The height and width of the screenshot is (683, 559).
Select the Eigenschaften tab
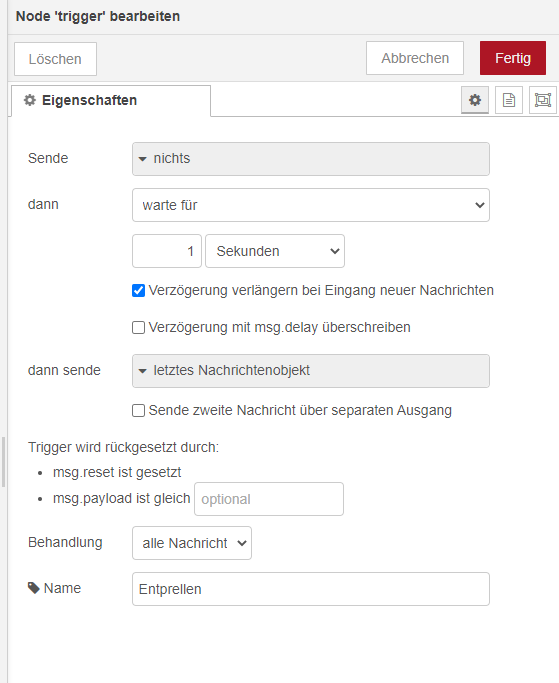click(x=111, y=101)
